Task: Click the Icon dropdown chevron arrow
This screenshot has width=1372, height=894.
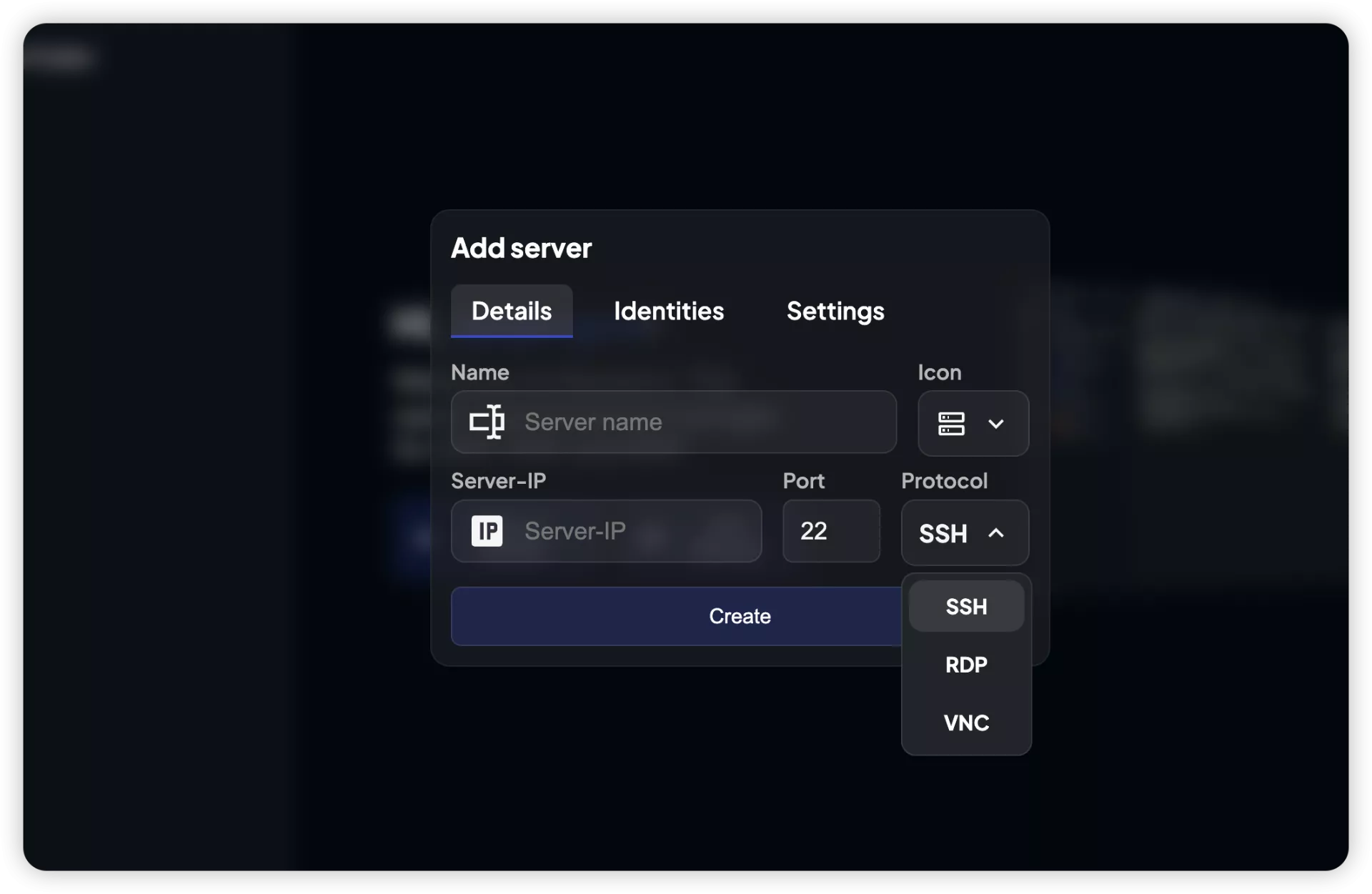Action: click(x=996, y=424)
